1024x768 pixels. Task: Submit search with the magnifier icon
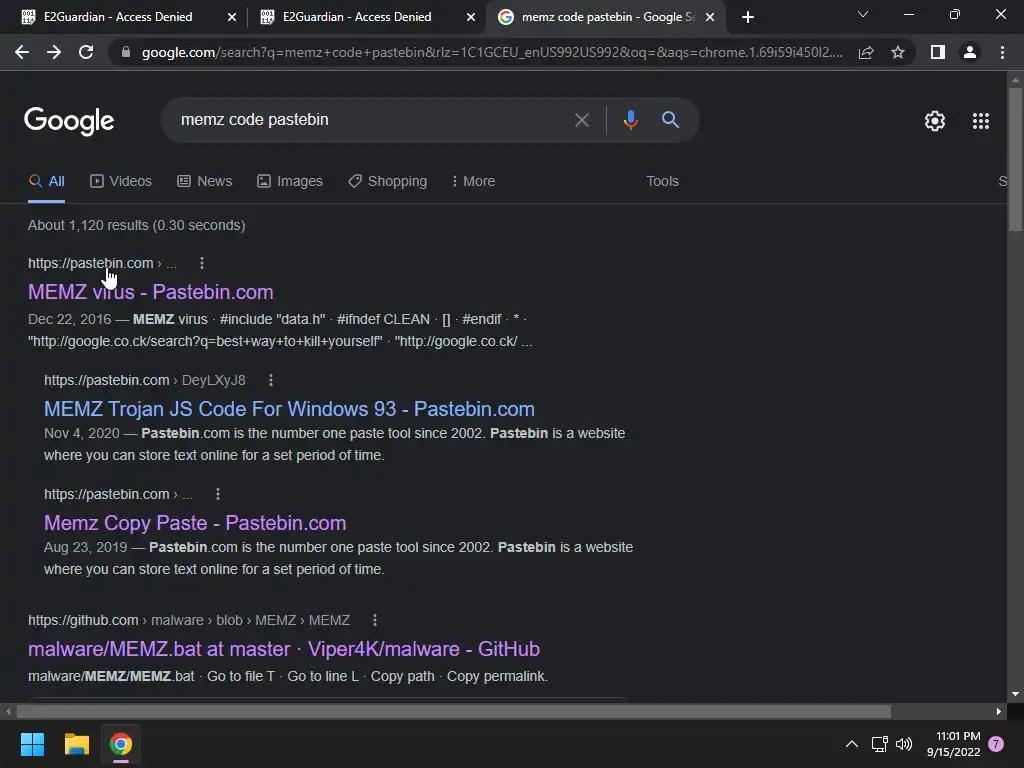(x=670, y=120)
